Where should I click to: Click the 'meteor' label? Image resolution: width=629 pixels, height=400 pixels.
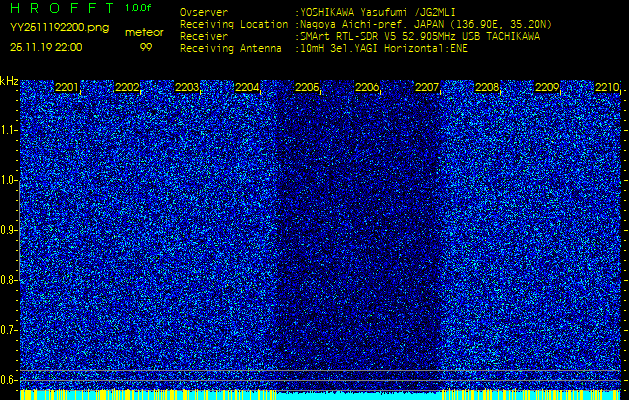(x=144, y=33)
